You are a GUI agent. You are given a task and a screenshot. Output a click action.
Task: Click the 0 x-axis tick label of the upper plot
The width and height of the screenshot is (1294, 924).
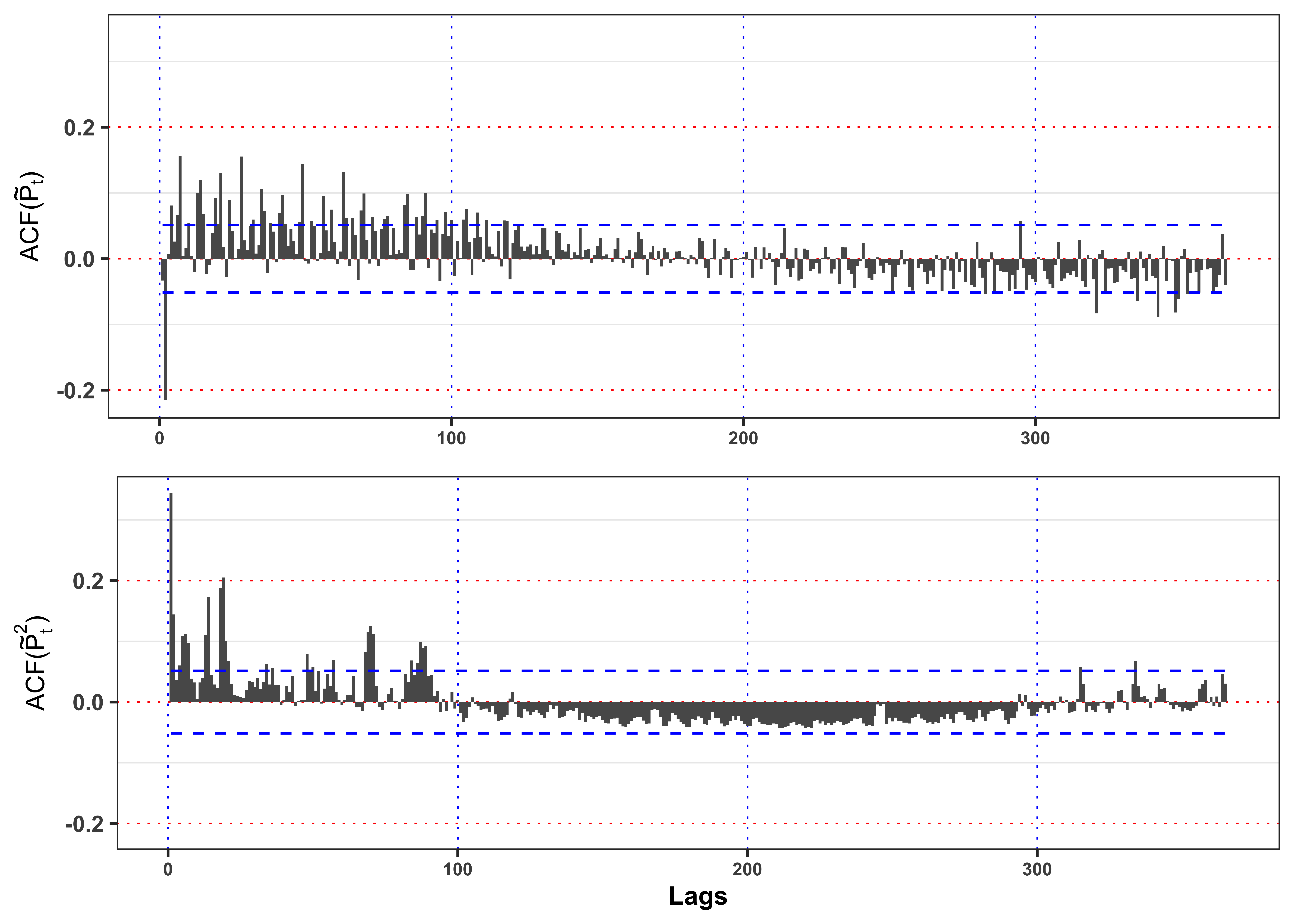point(159,438)
